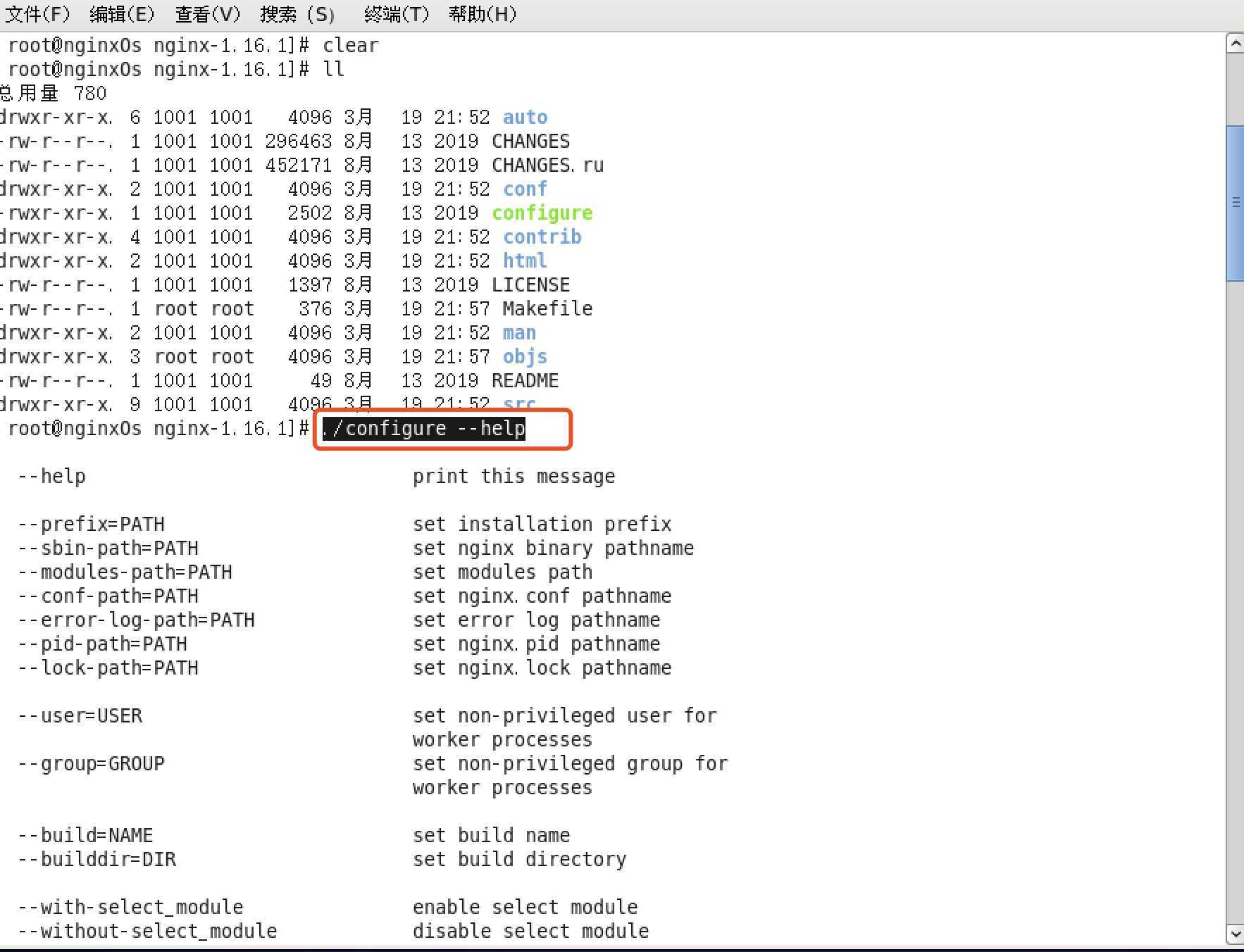Select the green 'configure' file name
This screenshot has height=952, width=1244.
point(542,213)
